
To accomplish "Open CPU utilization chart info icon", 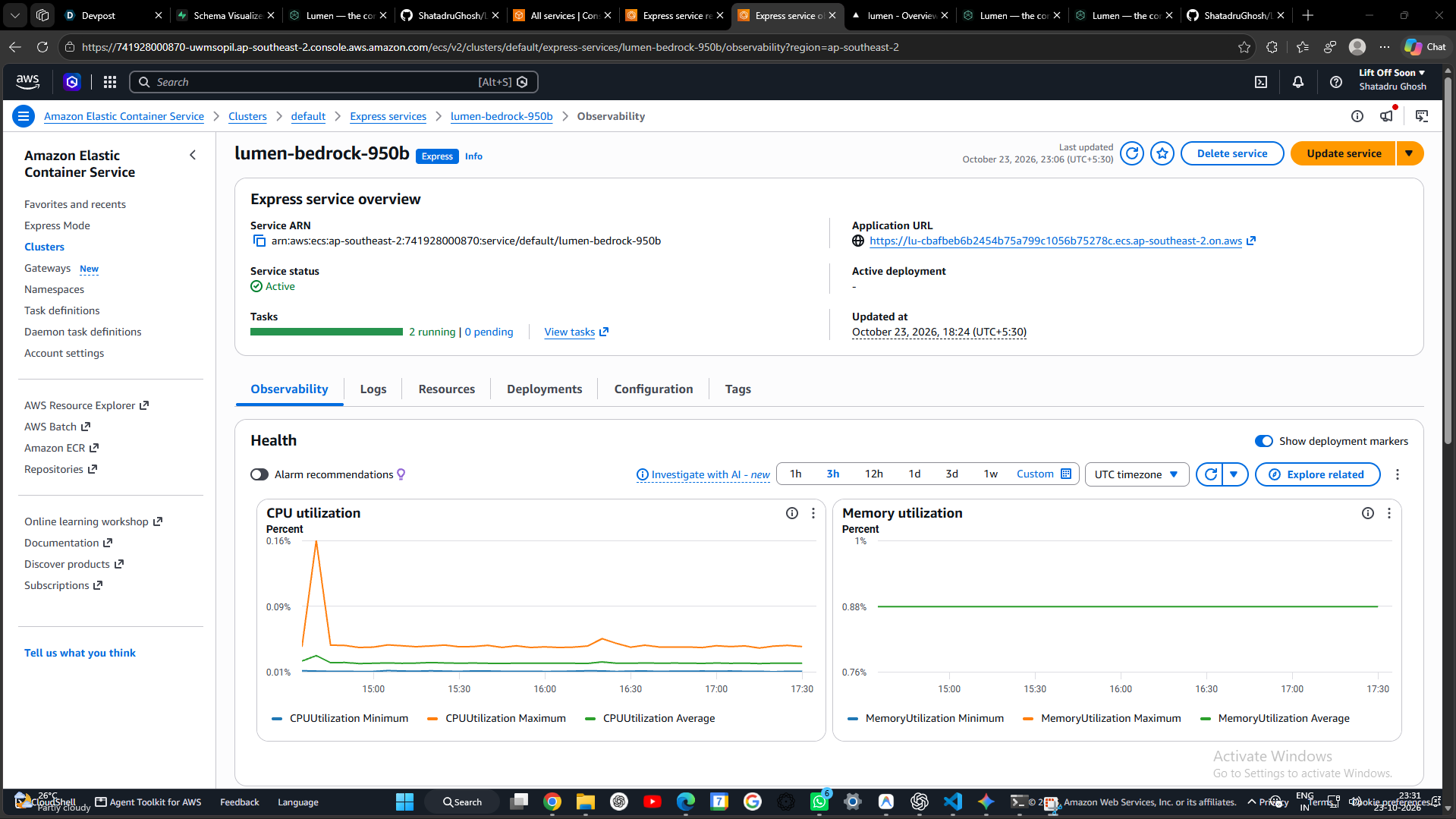I will point(792,513).
